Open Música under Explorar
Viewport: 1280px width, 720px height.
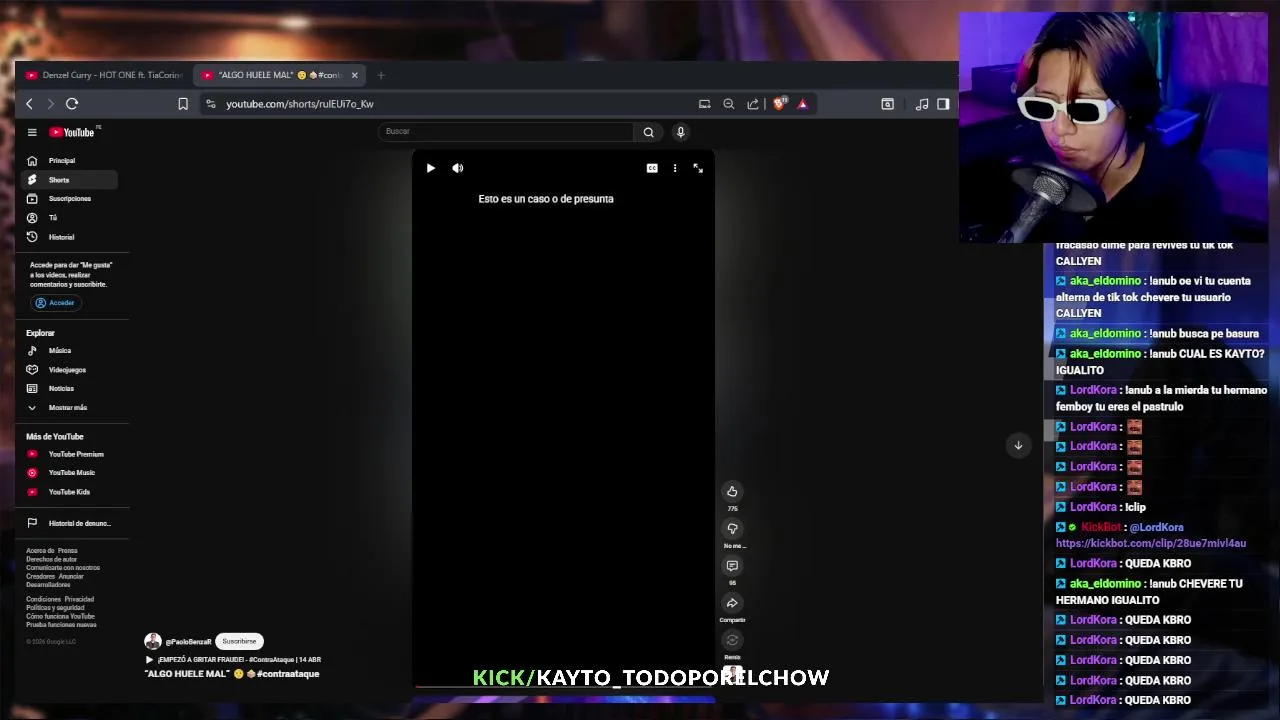(69, 351)
